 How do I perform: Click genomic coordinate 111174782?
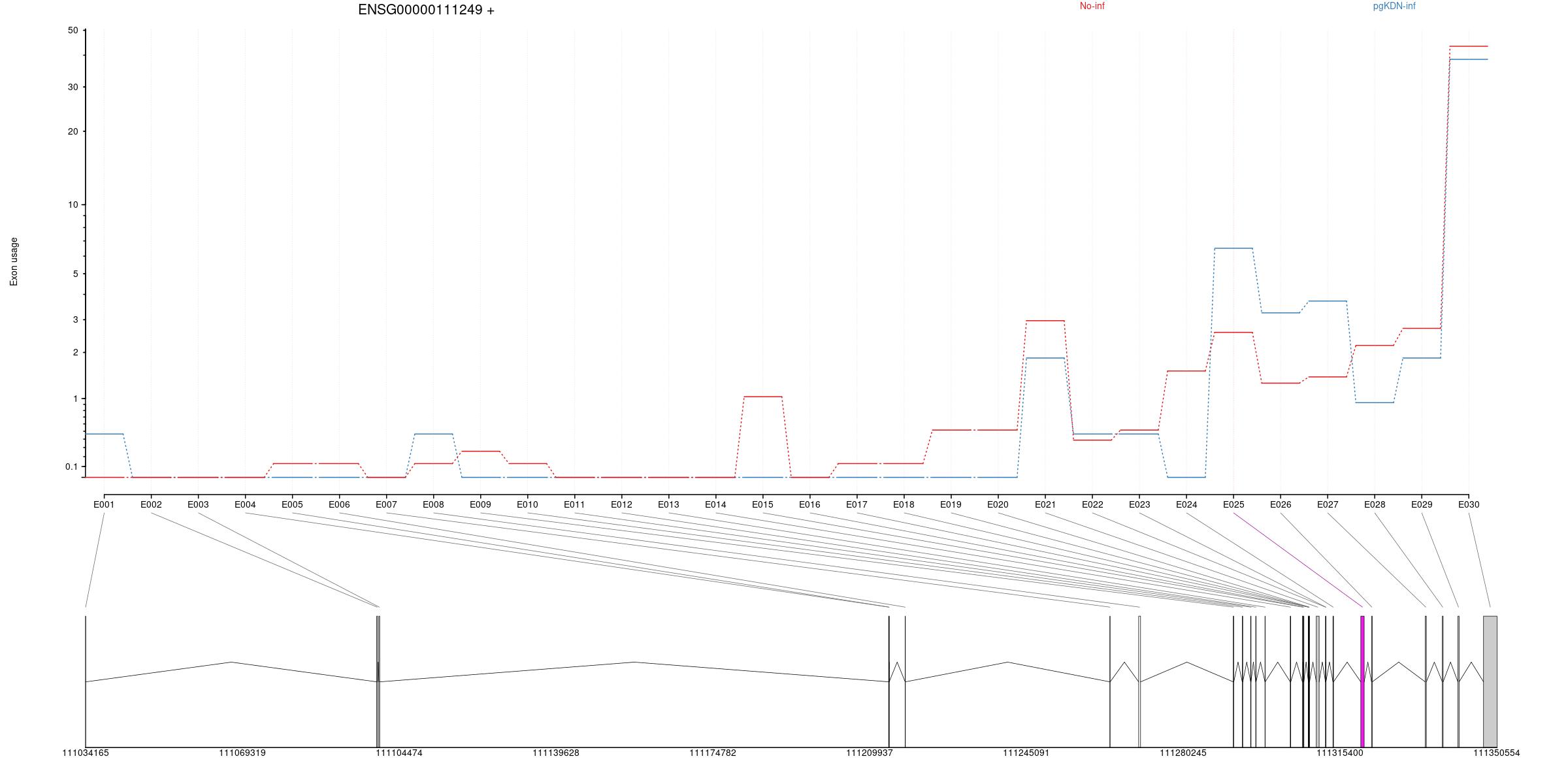(x=713, y=753)
